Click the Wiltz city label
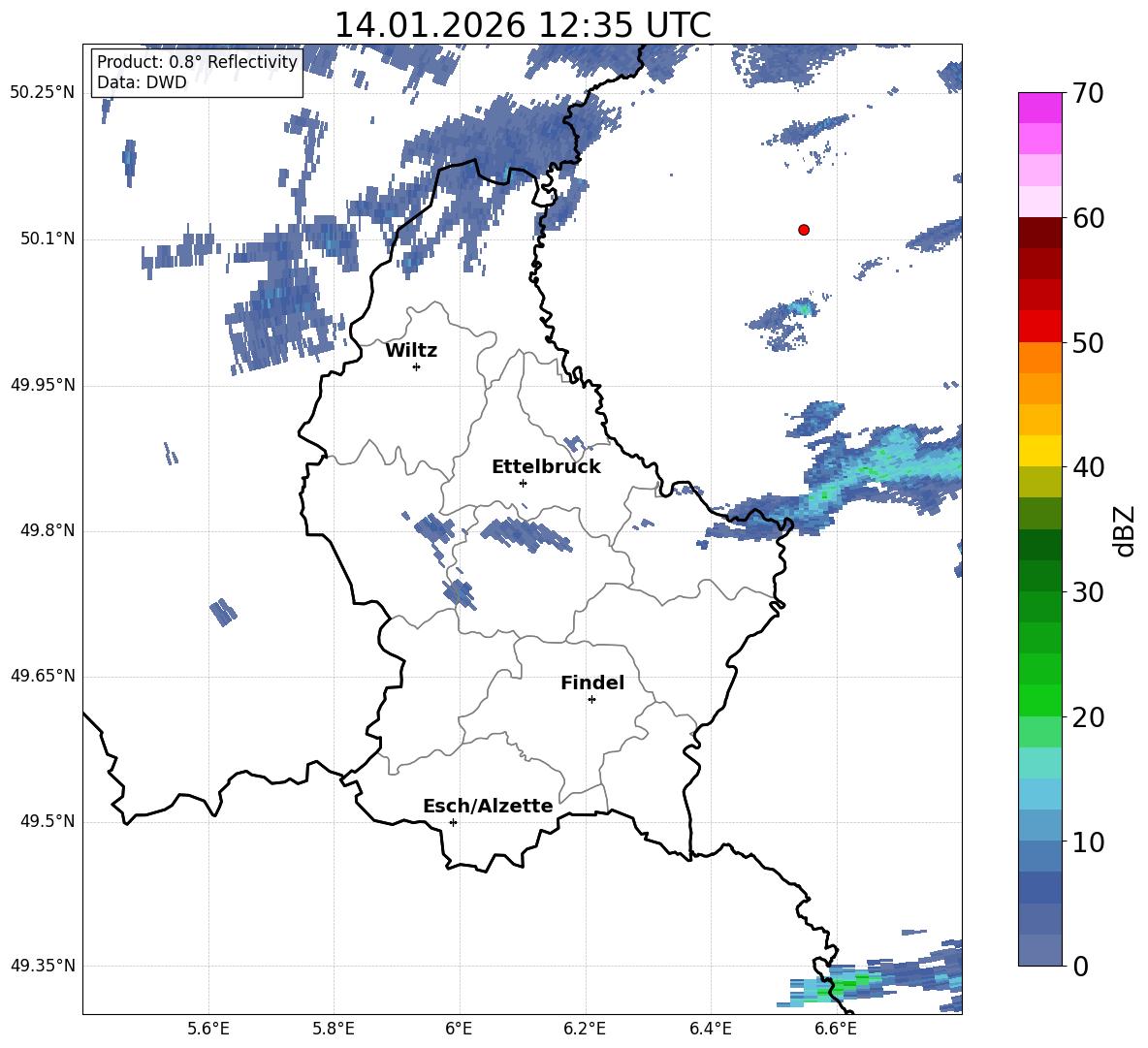This screenshot has height=1048, width=1148. click(411, 351)
